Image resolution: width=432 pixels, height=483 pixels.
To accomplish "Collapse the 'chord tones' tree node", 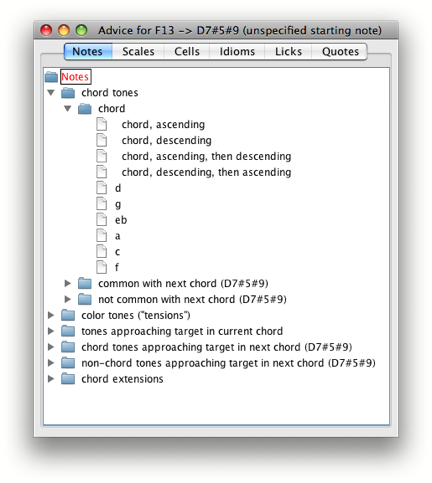I will (51, 93).
